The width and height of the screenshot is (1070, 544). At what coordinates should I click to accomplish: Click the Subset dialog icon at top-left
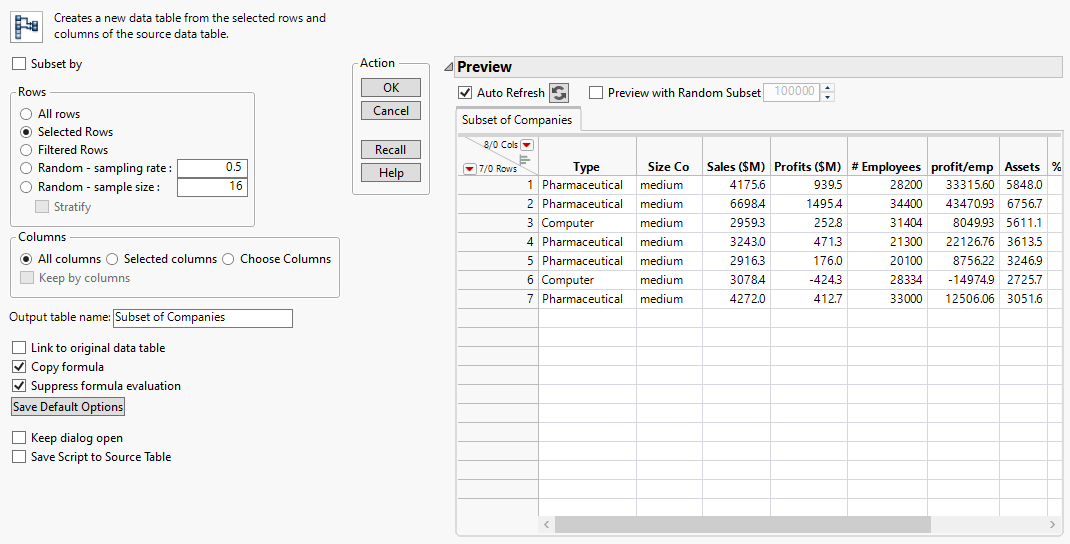click(25, 26)
